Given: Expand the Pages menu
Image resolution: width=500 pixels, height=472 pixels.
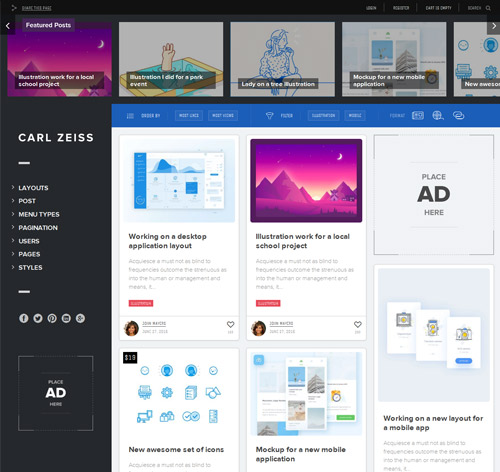Looking at the screenshot, I should click(x=29, y=254).
